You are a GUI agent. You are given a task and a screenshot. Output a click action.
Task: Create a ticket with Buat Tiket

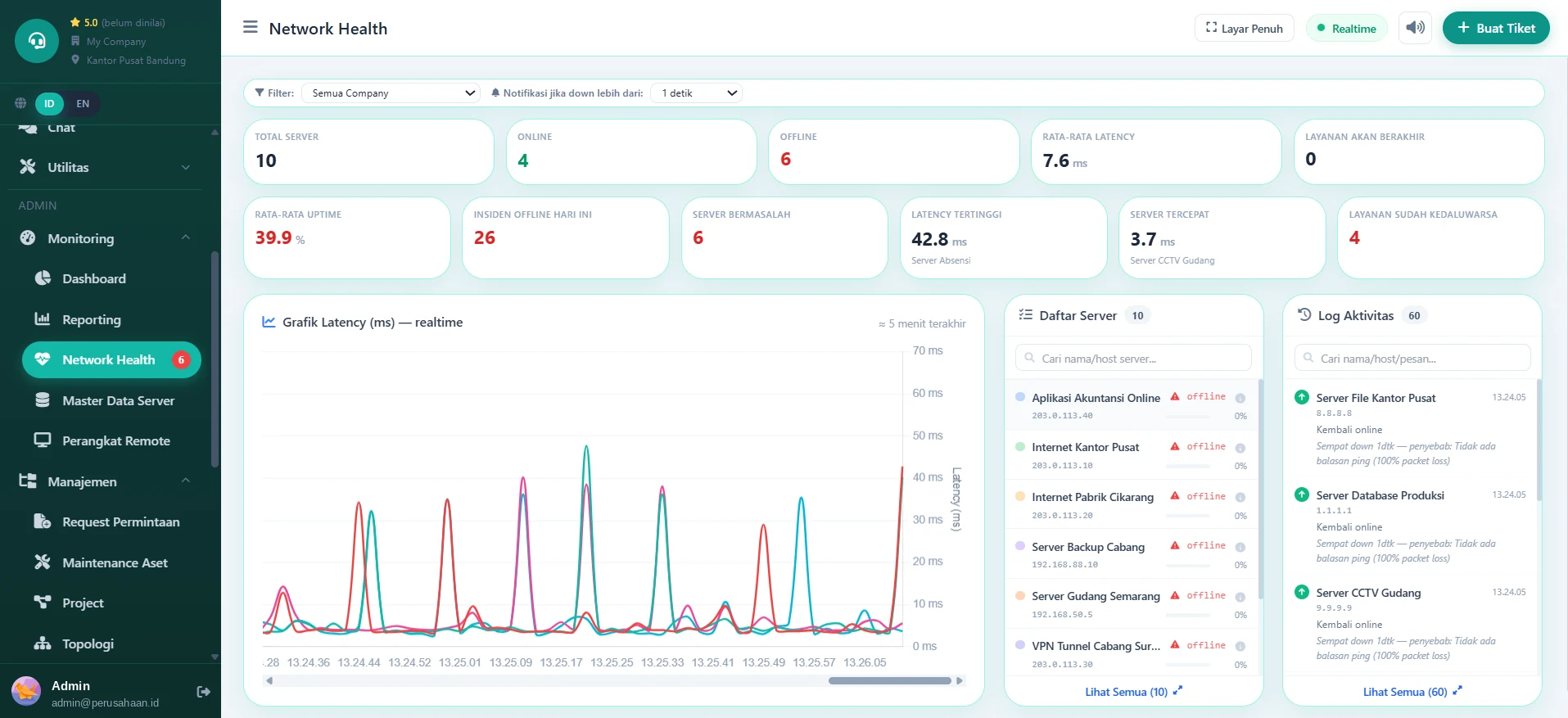pos(1496,28)
